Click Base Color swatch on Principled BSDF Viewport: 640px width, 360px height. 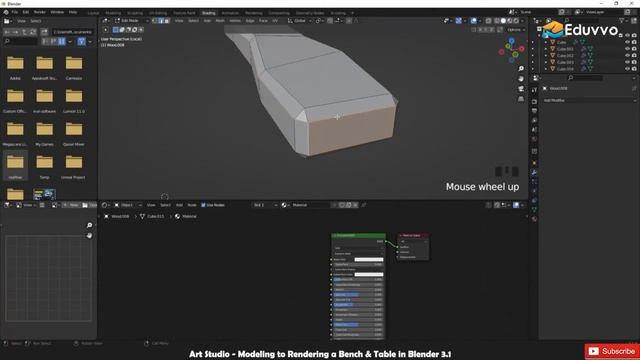coord(369,259)
